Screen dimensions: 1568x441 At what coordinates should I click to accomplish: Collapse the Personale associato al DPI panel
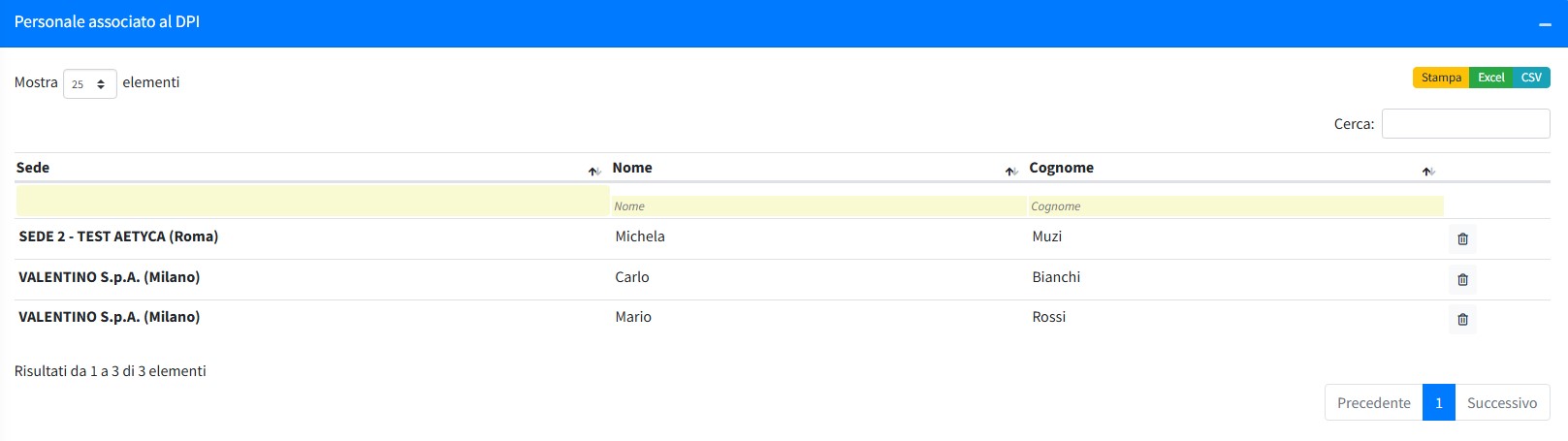click(x=1545, y=23)
